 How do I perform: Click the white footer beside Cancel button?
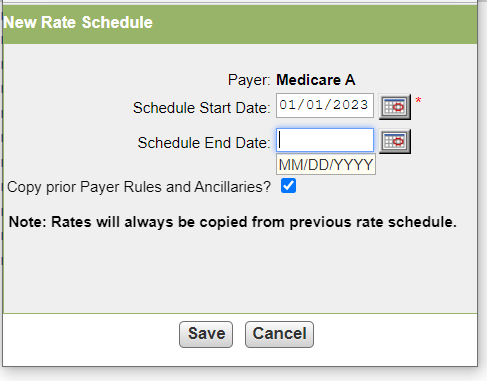(x=393, y=334)
